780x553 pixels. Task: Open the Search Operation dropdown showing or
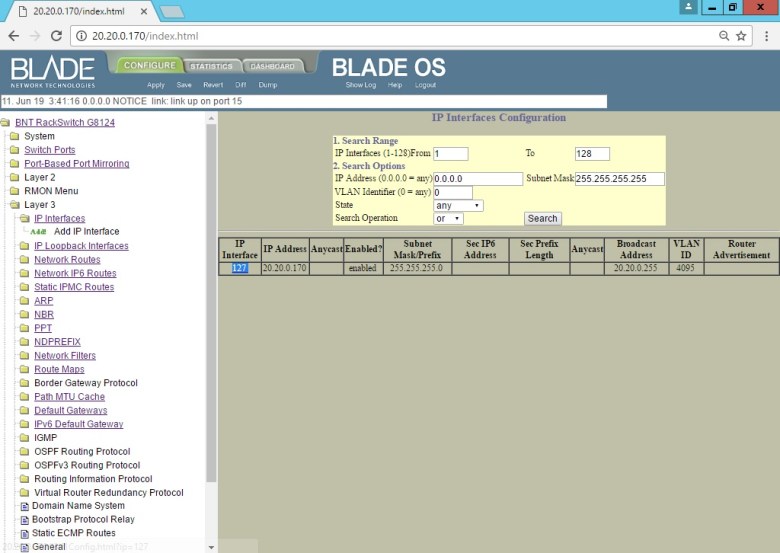click(448, 219)
